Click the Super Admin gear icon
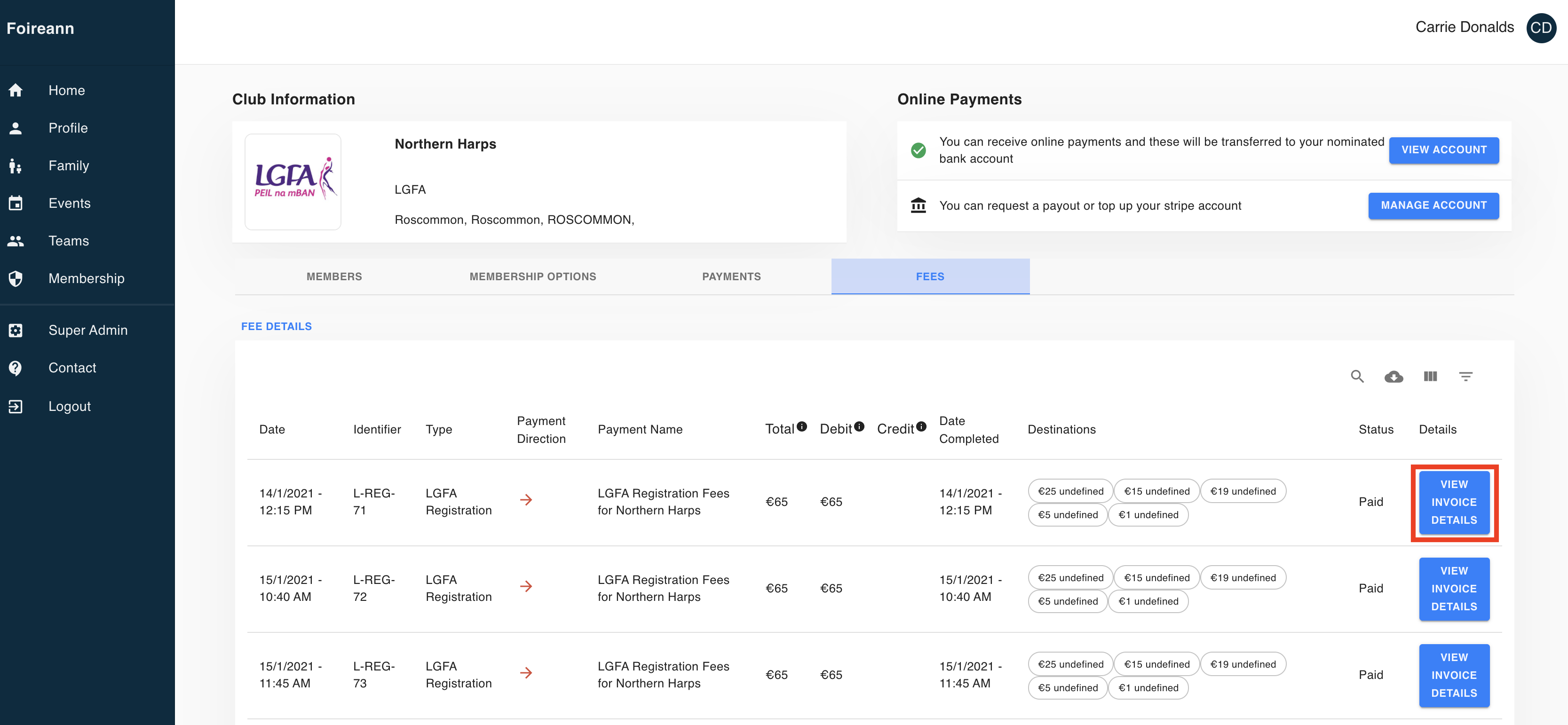This screenshot has width=1568, height=725. [x=16, y=331]
